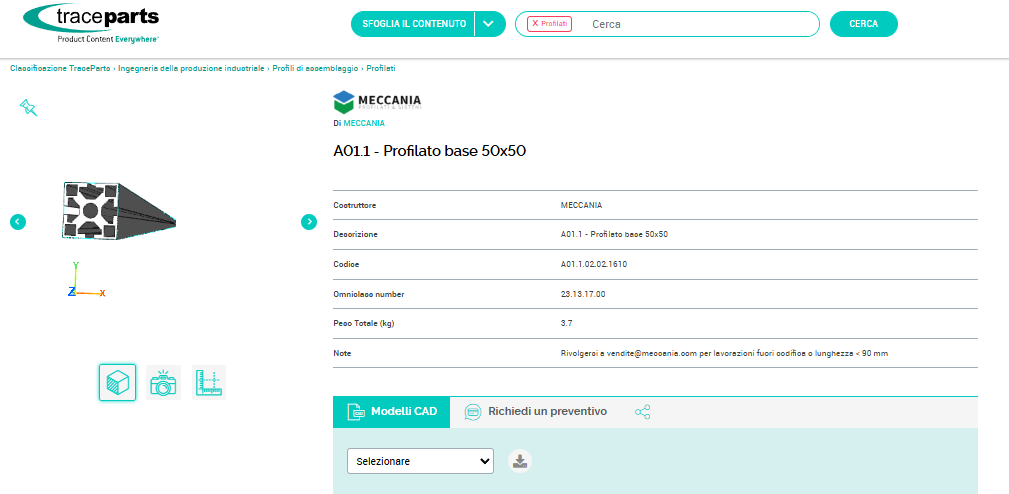Show previous image with left arrow
1009x494 pixels.
[x=18, y=222]
